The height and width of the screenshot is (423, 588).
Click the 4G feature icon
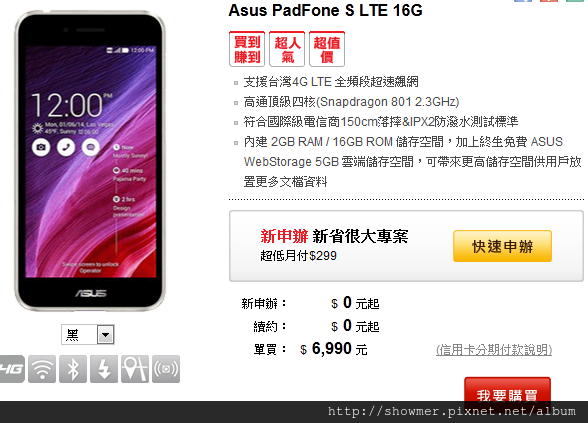coord(12,369)
